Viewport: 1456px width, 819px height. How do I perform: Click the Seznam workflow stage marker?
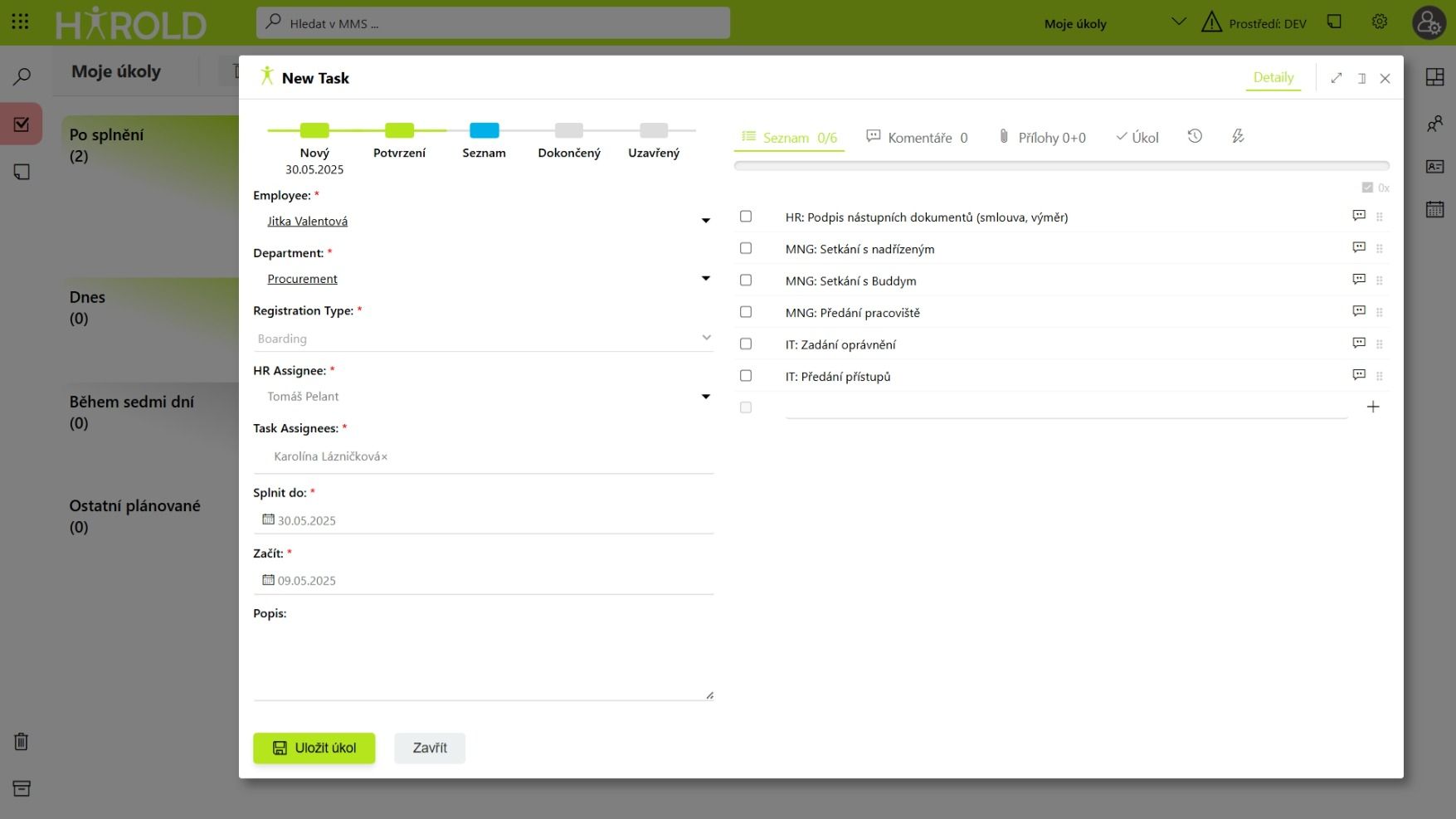[x=484, y=130]
